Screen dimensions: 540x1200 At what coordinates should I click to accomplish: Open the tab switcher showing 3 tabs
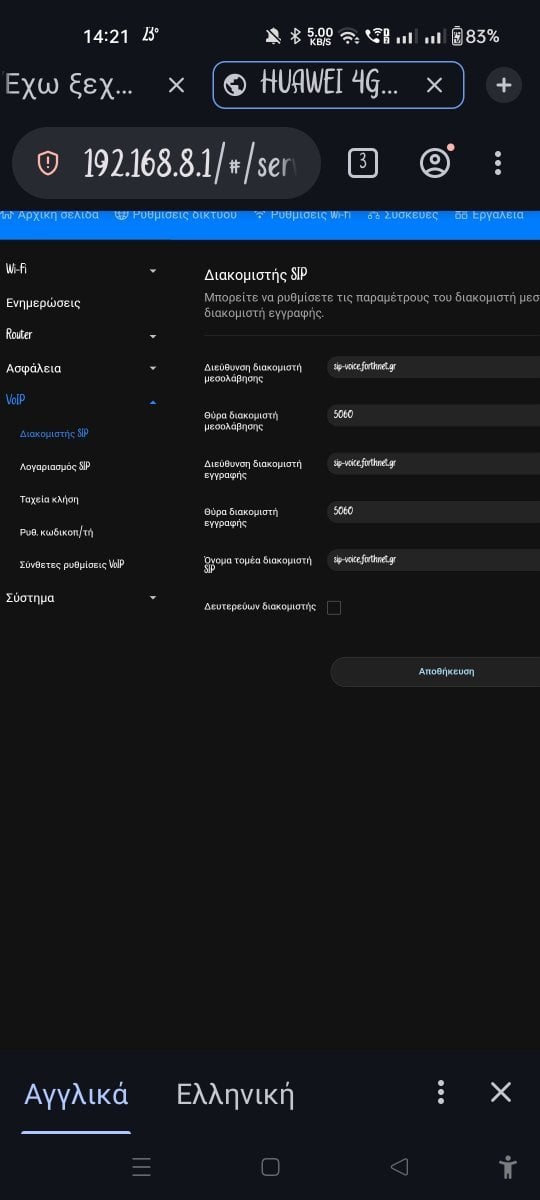pyautogui.click(x=362, y=163)
